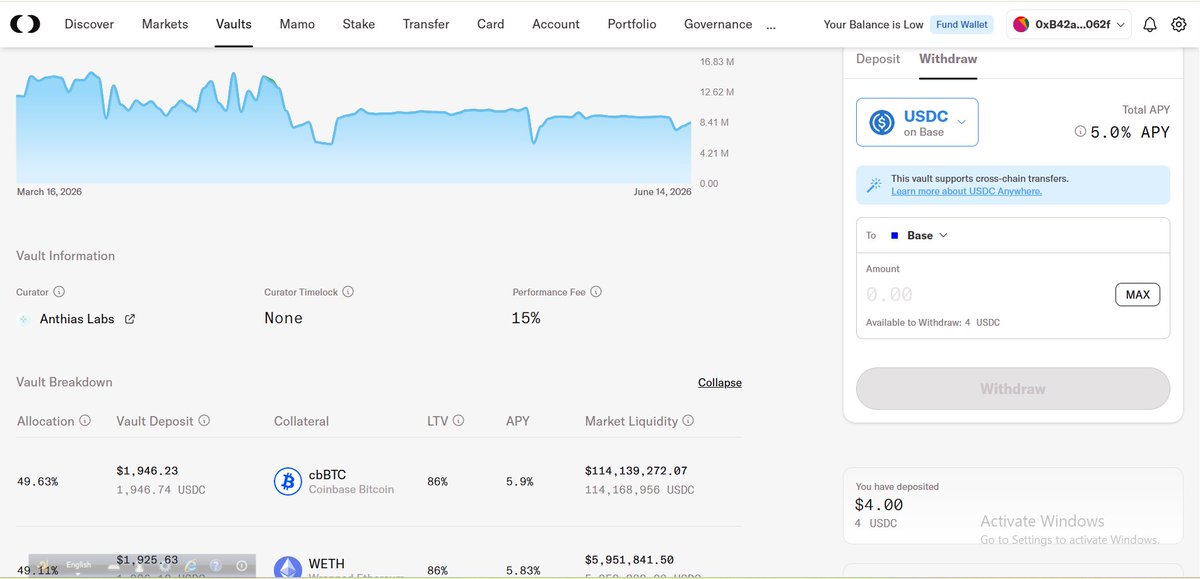Go to the Markets page
Screen dimensions: 1200x579
point(165,24)
